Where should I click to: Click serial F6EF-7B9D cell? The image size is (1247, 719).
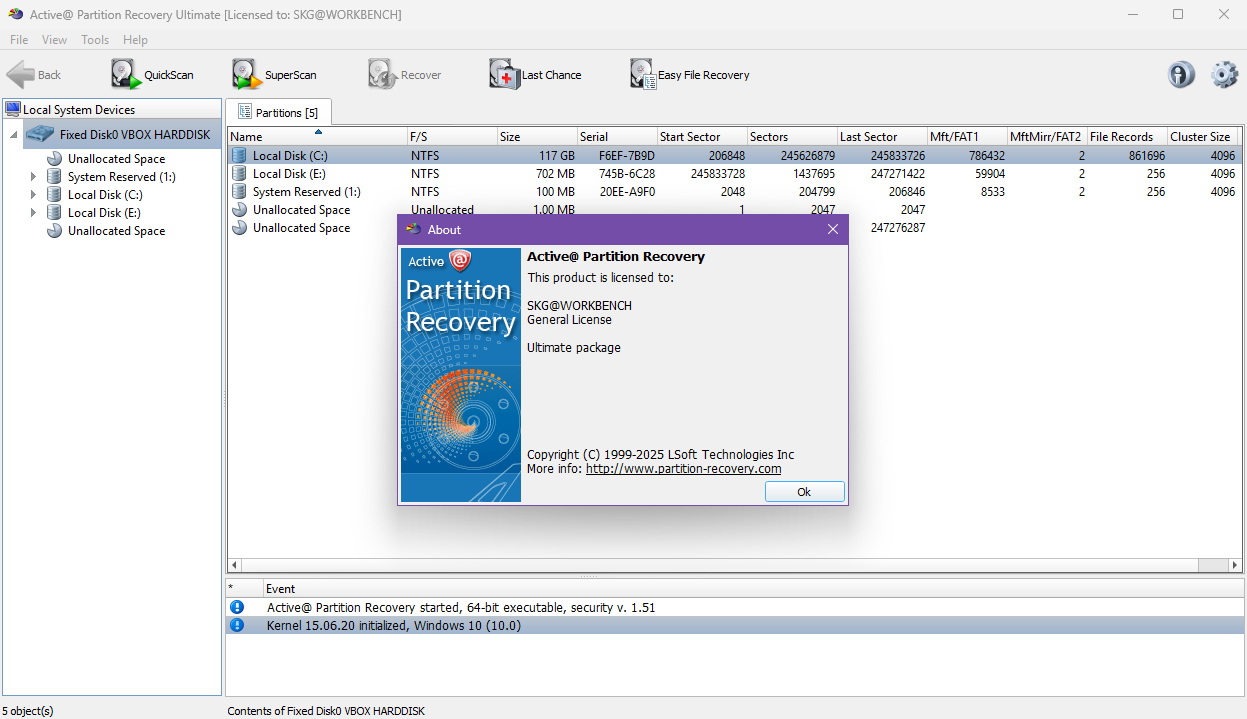tap(627, 155)
